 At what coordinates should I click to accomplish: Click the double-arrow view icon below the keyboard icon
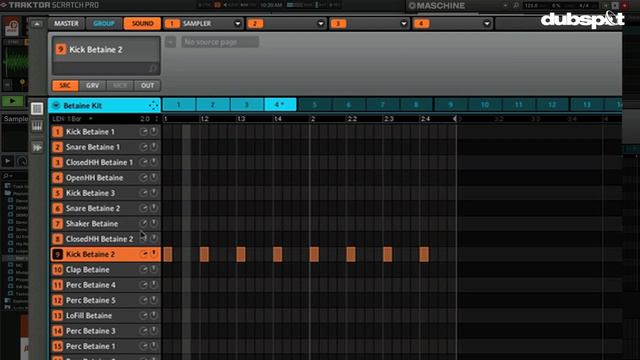coord(37,147)
